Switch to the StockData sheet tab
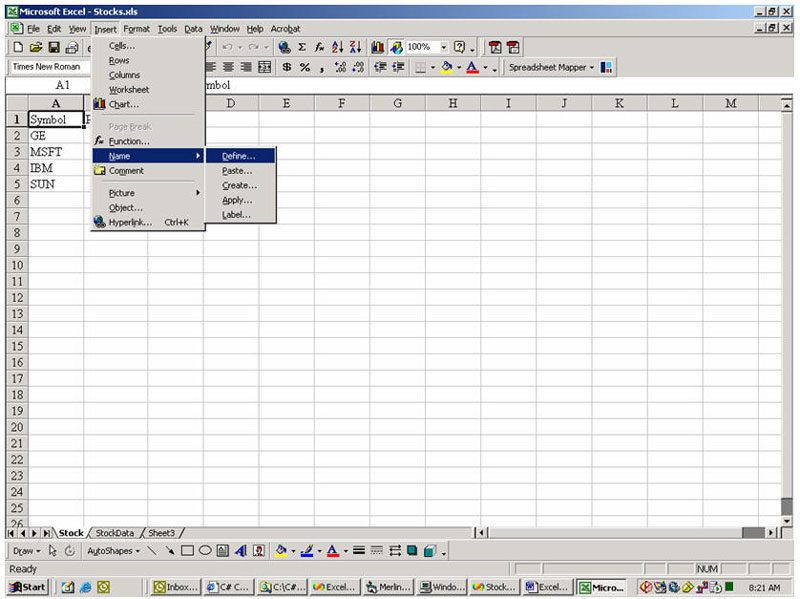This screenshot has height=599, width=800. [115, 533]
